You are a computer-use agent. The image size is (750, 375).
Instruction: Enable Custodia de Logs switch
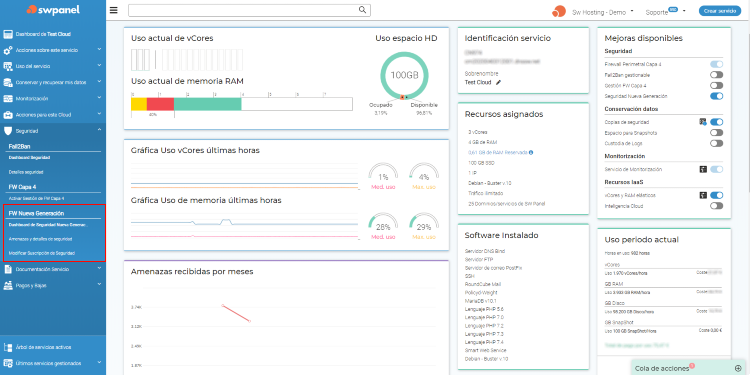(717, 143)
